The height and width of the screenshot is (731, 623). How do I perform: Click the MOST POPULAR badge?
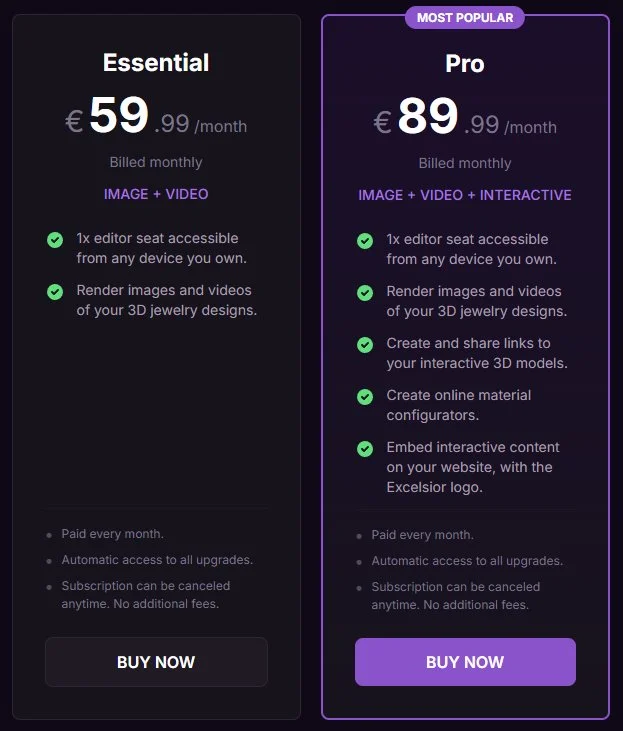tap(465, 18)
